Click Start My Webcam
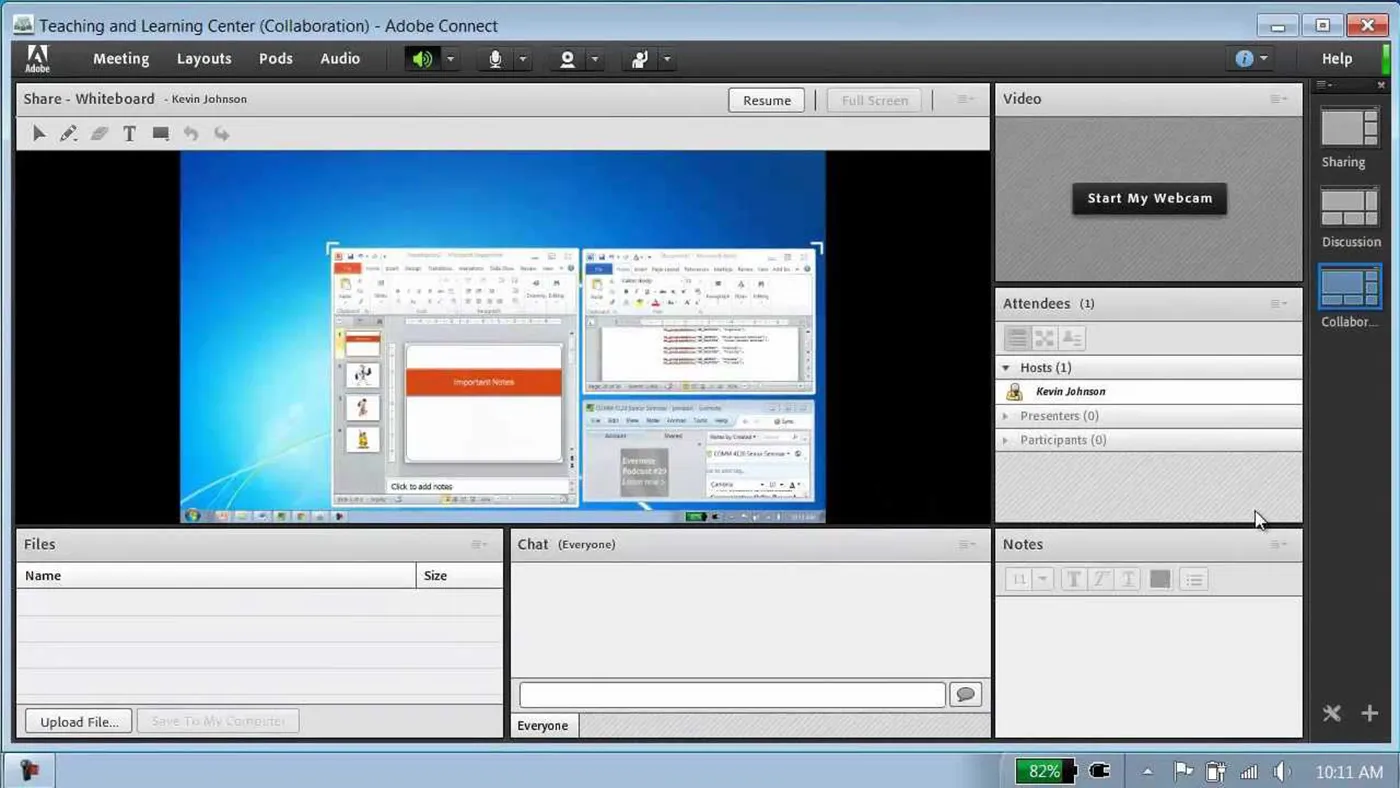This screenshot has height=788, width=1400. (x=1148, y=198)
